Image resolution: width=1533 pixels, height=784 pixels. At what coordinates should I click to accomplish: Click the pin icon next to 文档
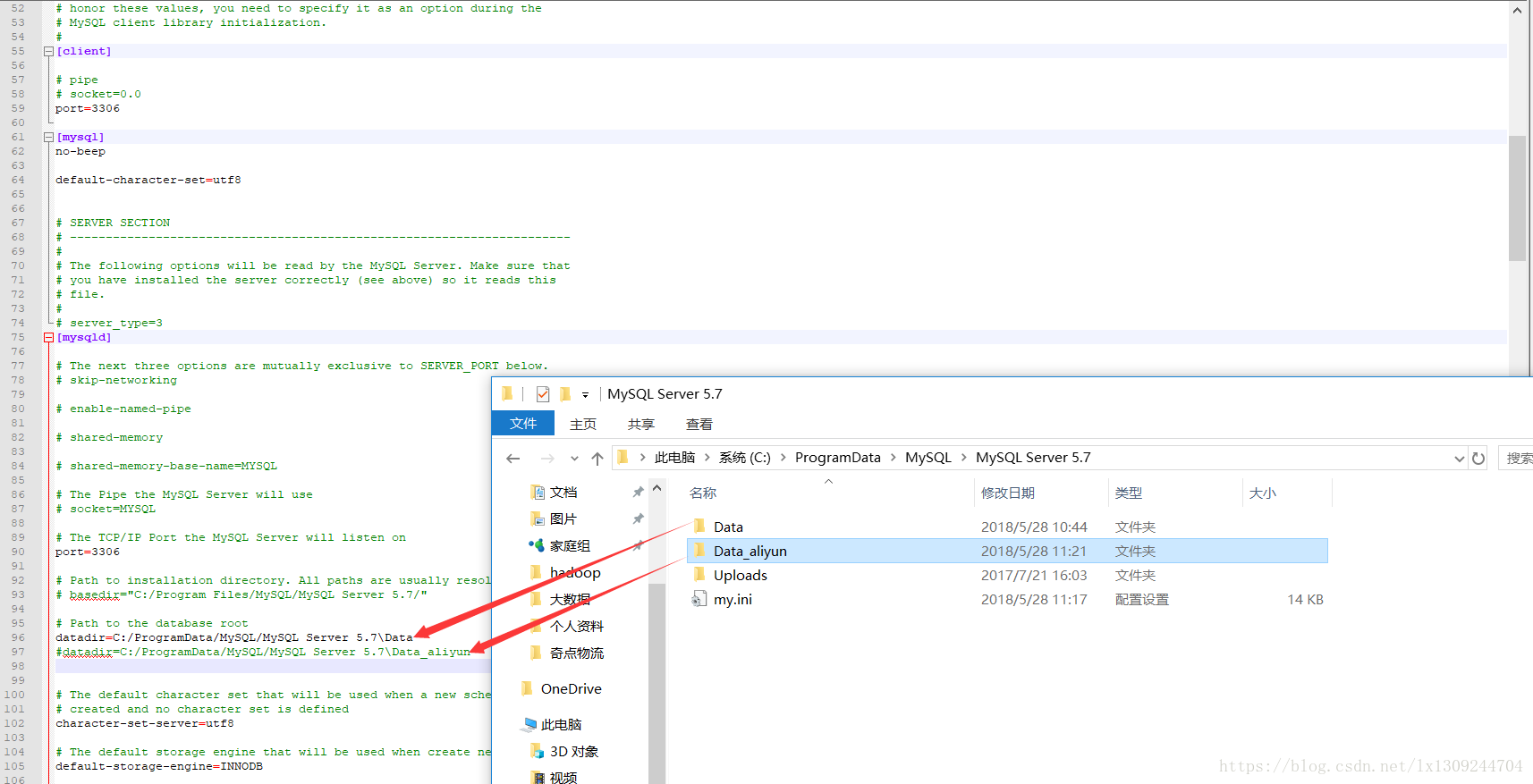click(638, 493)
